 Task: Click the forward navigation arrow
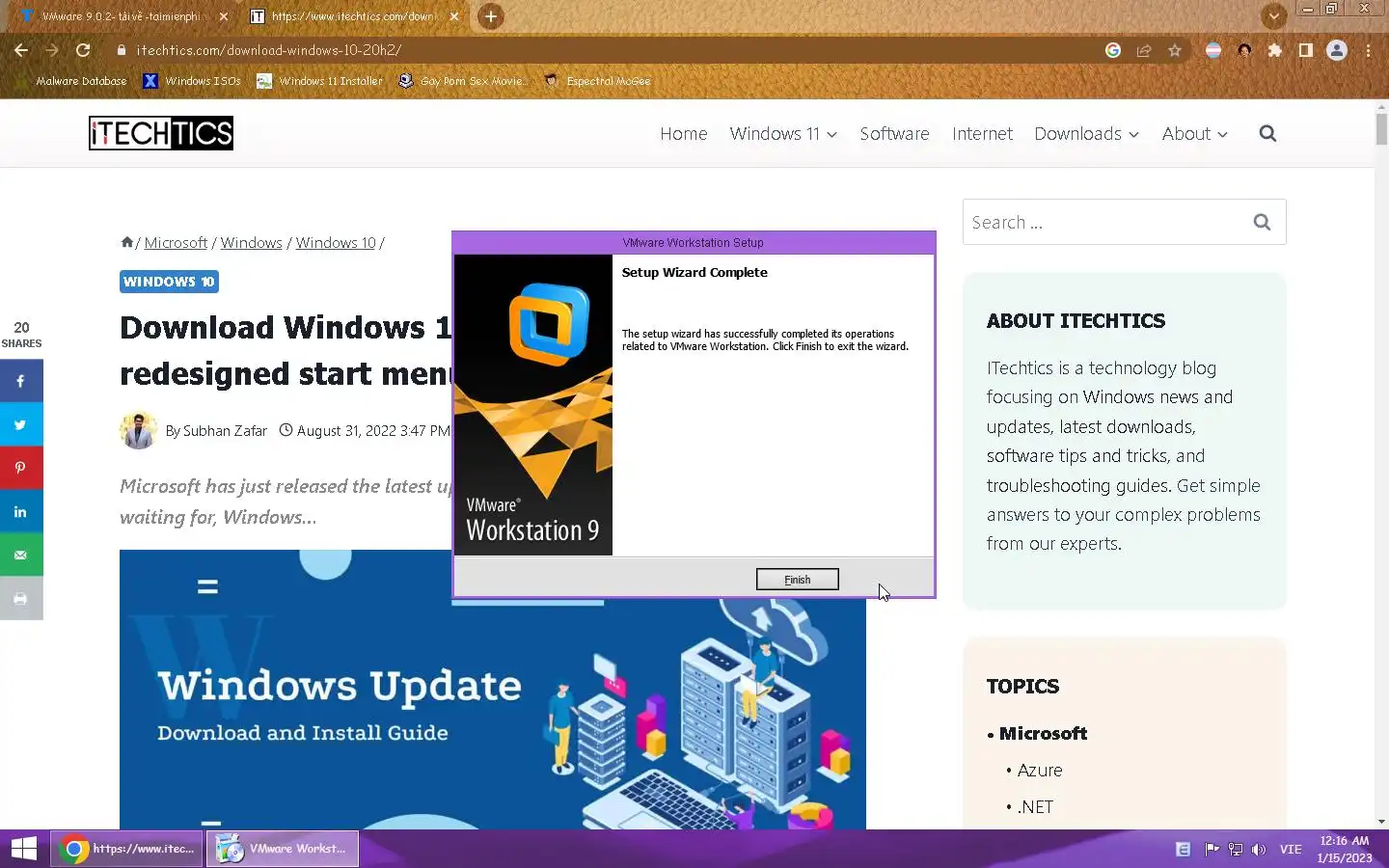point(52,50)
